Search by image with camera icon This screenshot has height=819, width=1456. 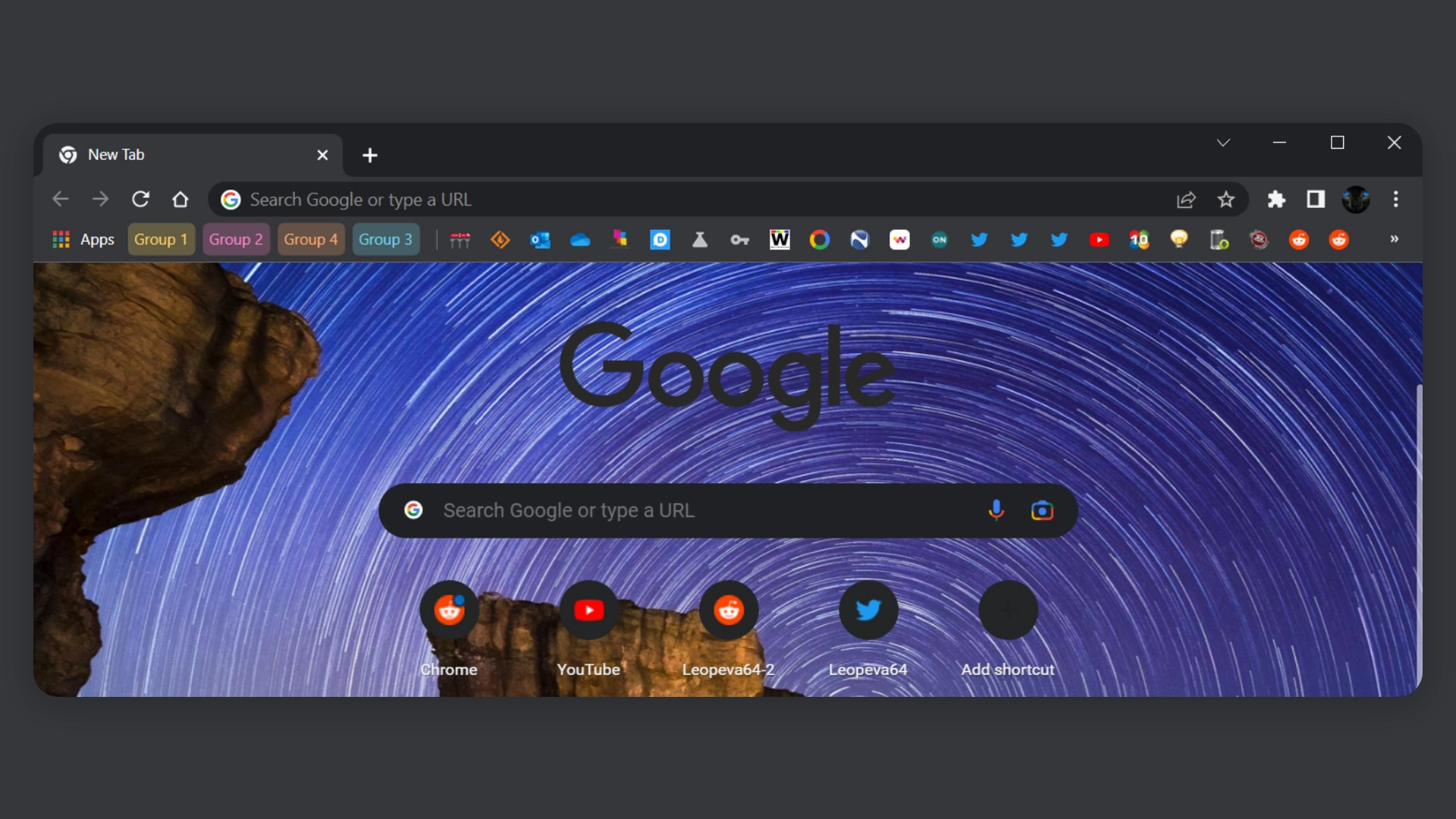1042,510
